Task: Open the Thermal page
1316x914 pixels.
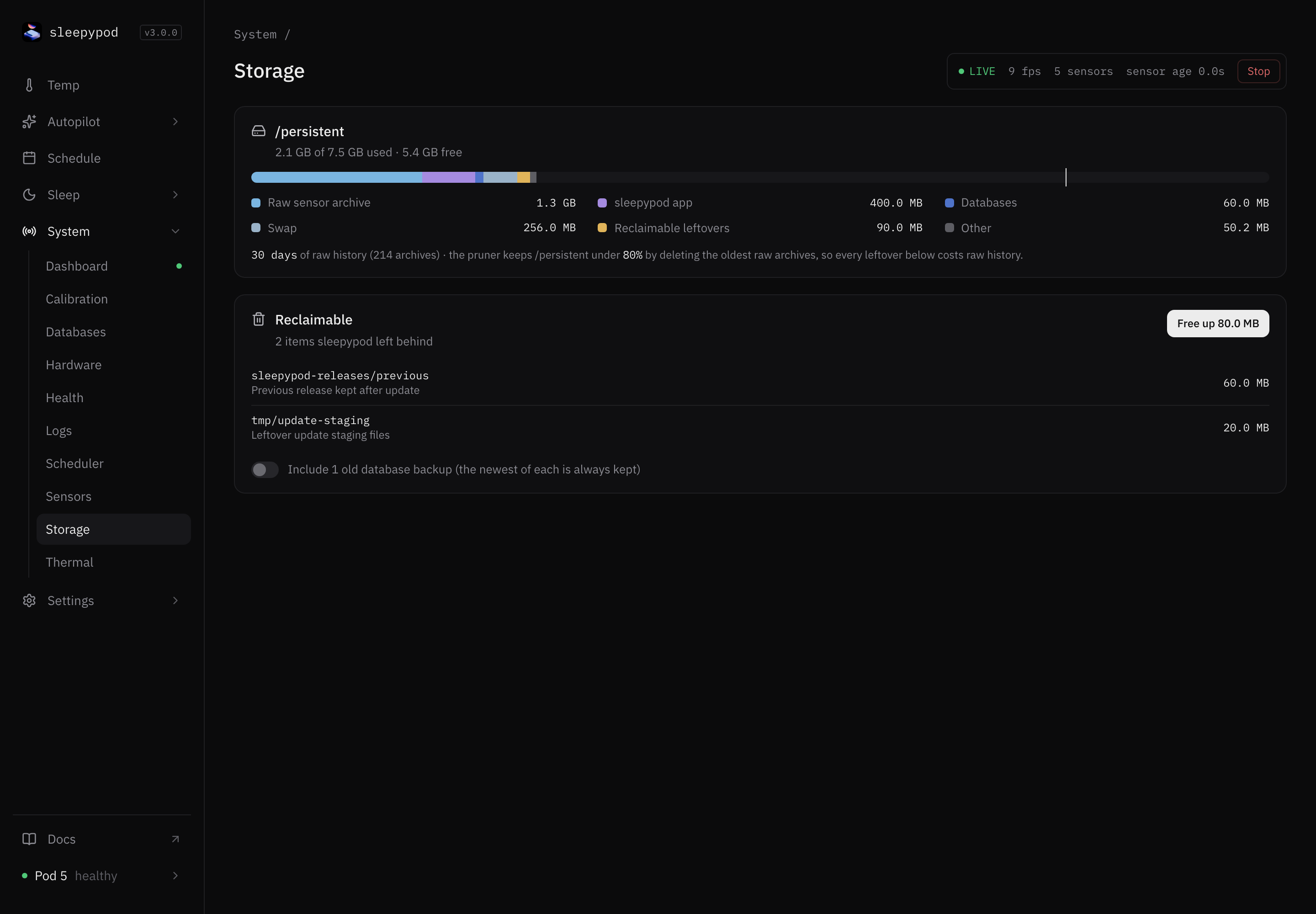Action: pos(113,563)
